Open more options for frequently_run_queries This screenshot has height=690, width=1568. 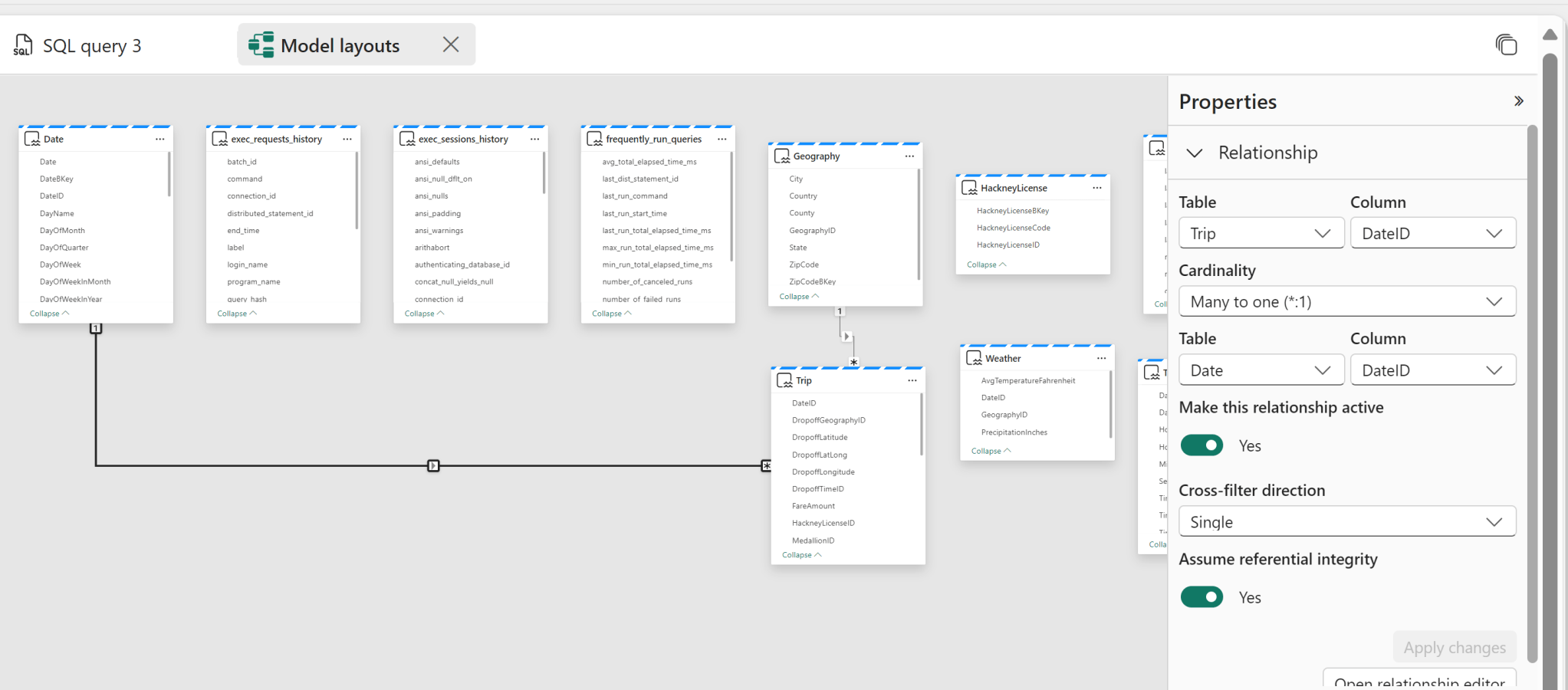[x=722, y=139]
